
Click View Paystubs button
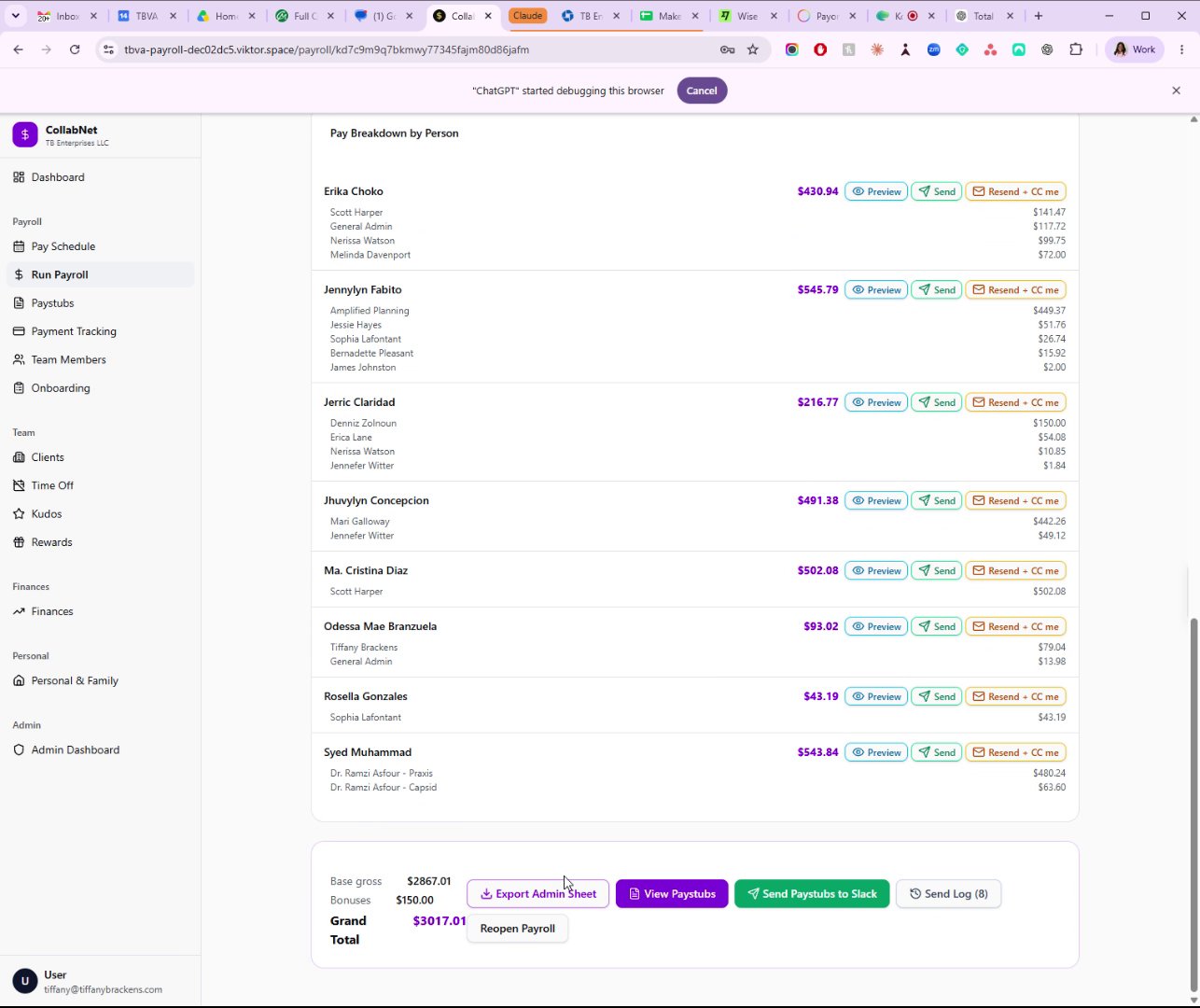tap(672, 894)
